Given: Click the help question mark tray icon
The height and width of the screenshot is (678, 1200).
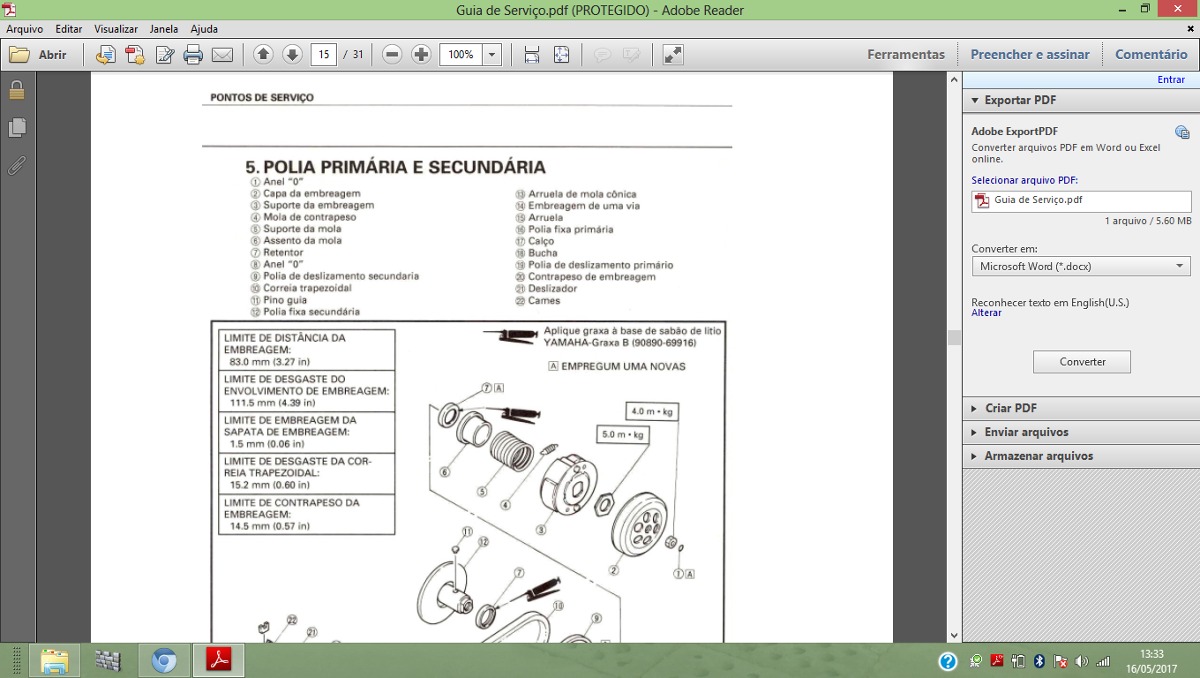Looking at the screenshot, I should 948,661.
